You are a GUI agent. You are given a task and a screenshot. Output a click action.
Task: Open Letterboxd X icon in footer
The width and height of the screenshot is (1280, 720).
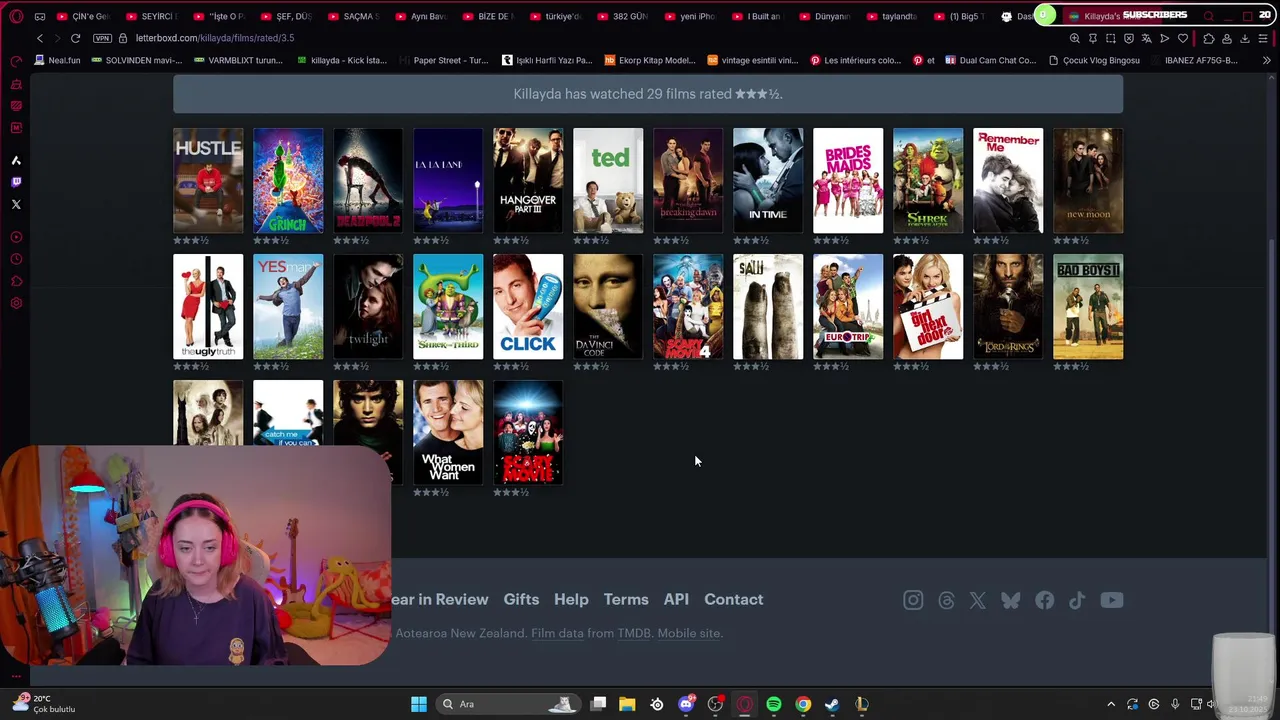tap(978, 600)
